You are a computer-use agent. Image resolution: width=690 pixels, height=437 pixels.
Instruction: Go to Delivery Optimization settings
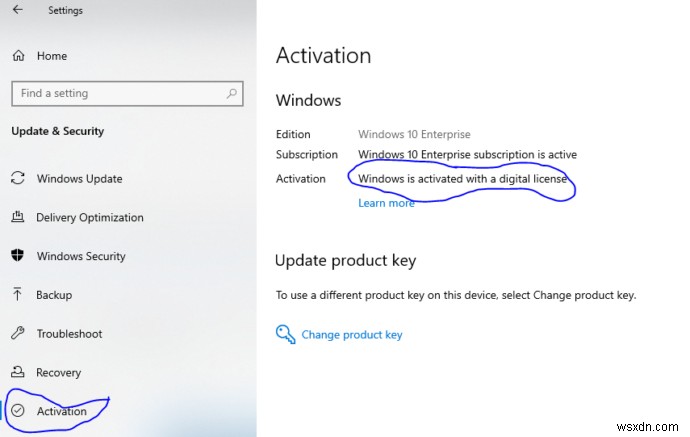pyautogui.click(x=90, y=217)
